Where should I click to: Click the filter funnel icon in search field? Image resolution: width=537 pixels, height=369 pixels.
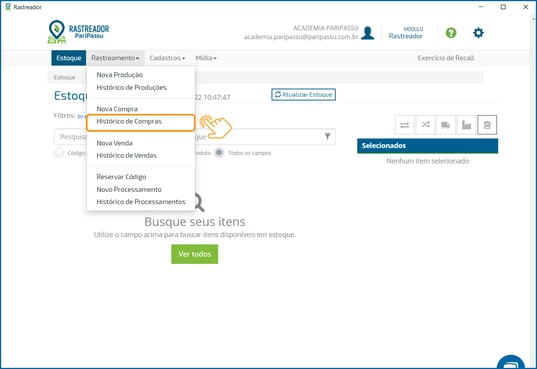(x=327, y=136)
